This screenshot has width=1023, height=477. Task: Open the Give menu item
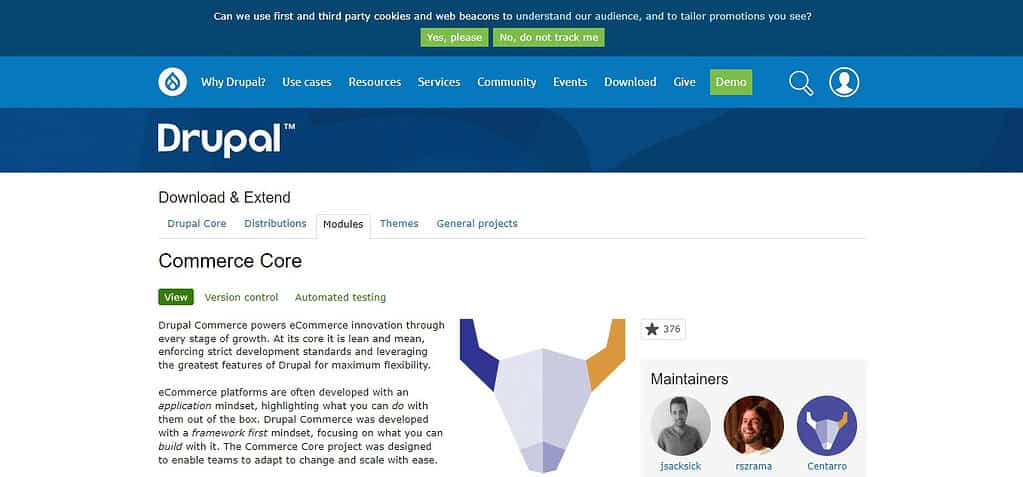[x=684, y=82]
